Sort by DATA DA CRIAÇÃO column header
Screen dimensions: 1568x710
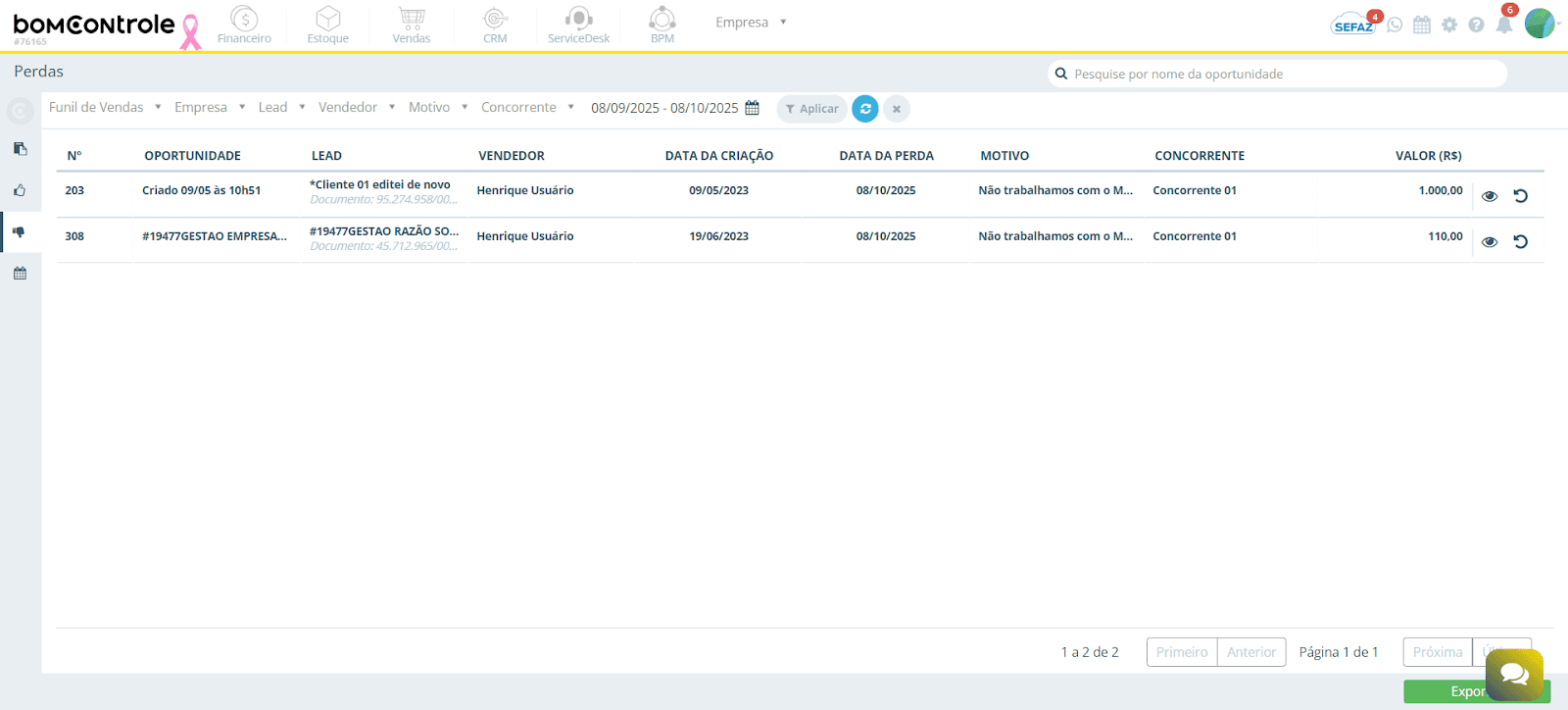pyautogui.click(x=719, y=156)
